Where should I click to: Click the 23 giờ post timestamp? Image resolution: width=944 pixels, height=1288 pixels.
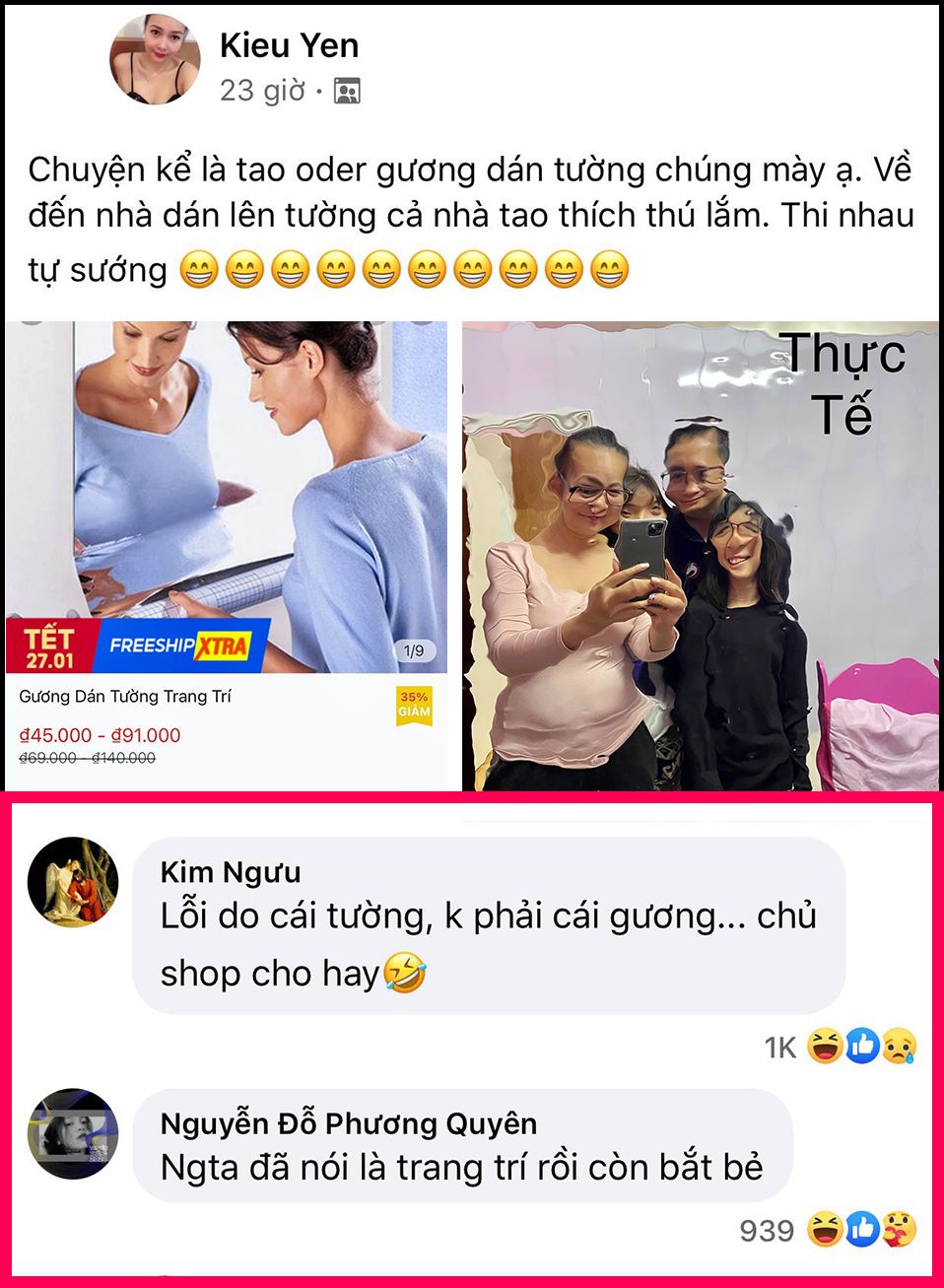(262, 91)
